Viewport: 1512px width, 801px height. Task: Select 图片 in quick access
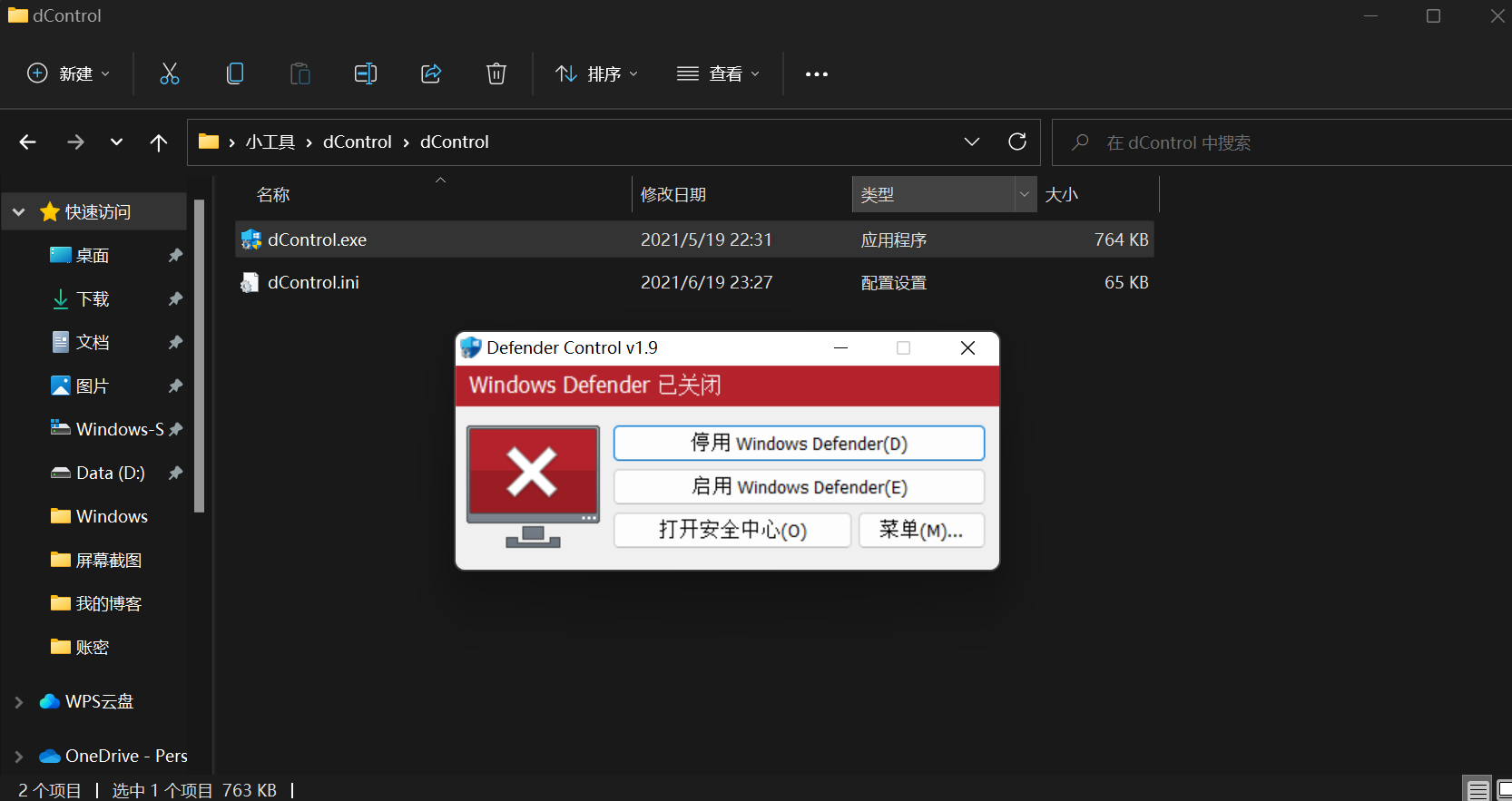(93, 386)
